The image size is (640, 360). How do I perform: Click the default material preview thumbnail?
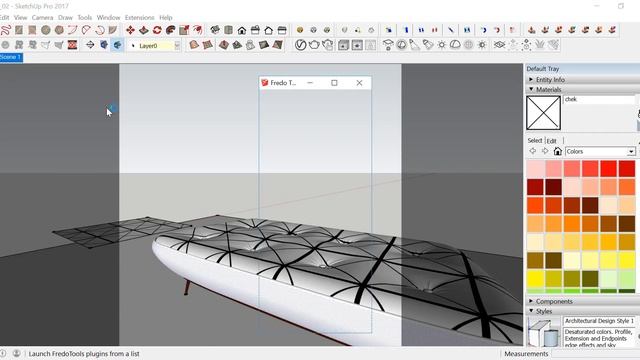coord(543,113)
